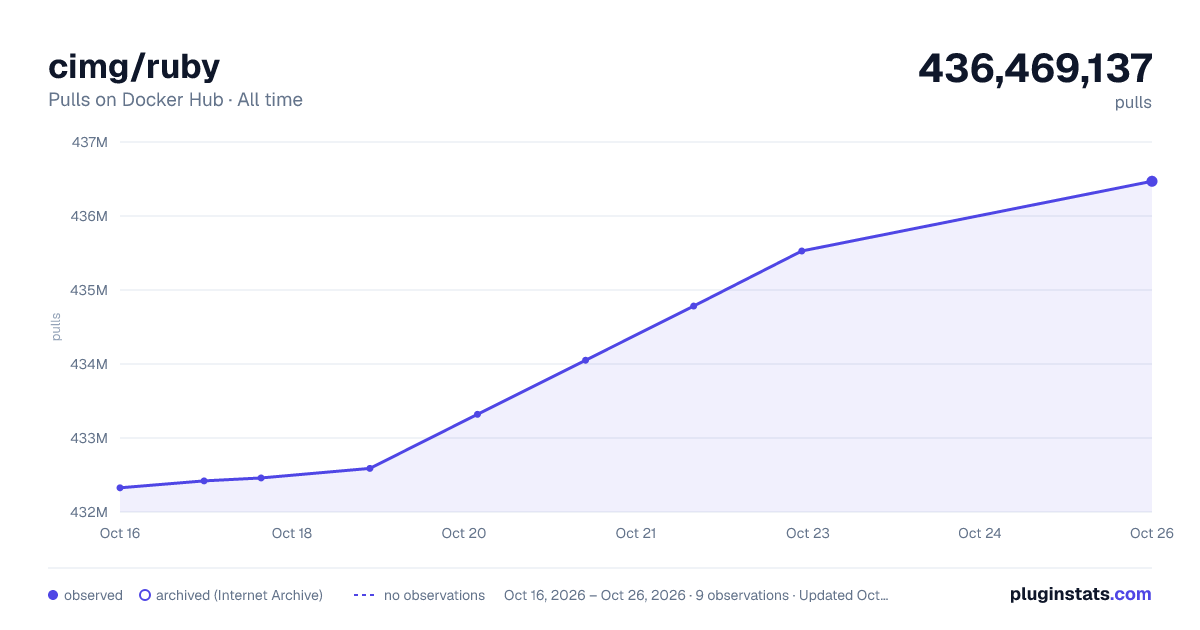The width and height of the screenshot is (1200, 630).
Task: Click the 435M y-axis label
Action: [89, 290]
